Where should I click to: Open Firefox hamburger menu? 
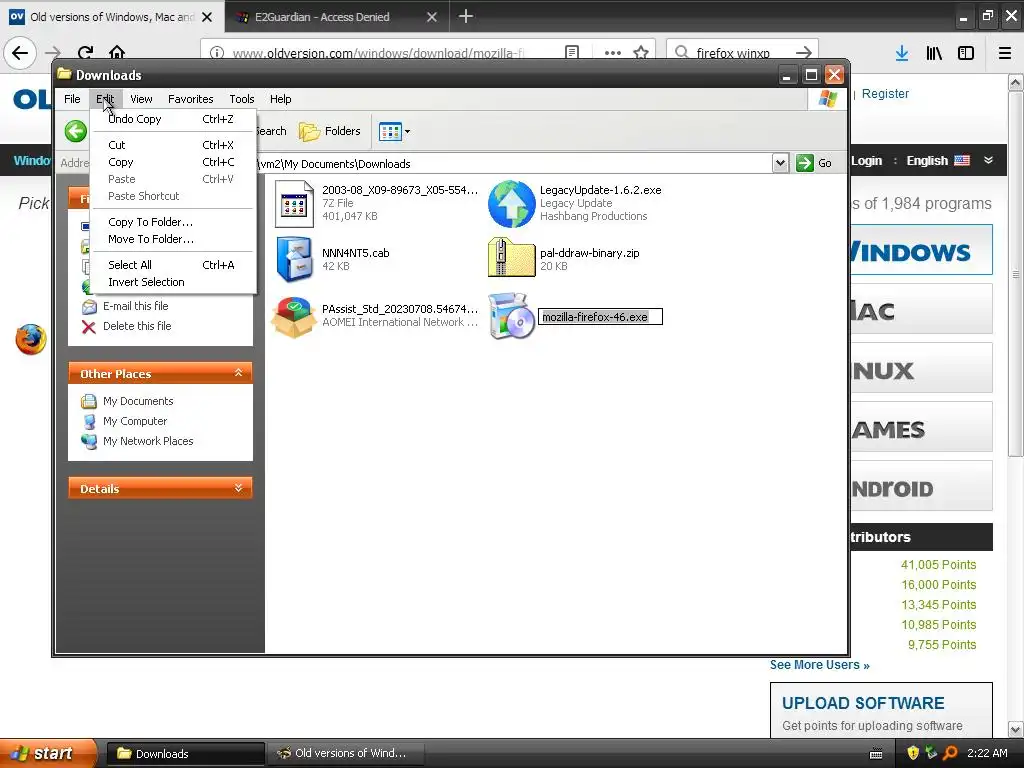pos(1005,54)
